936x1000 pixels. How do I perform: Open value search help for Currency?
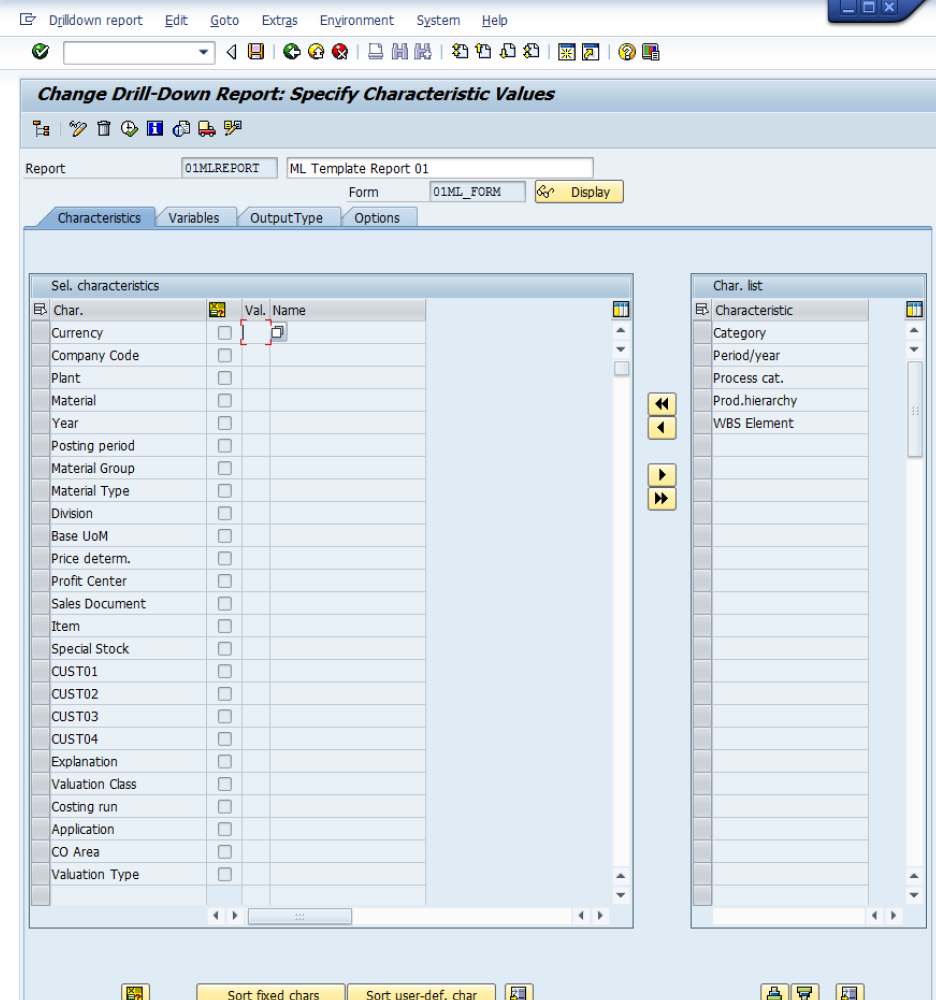click(x=278, y=332)
